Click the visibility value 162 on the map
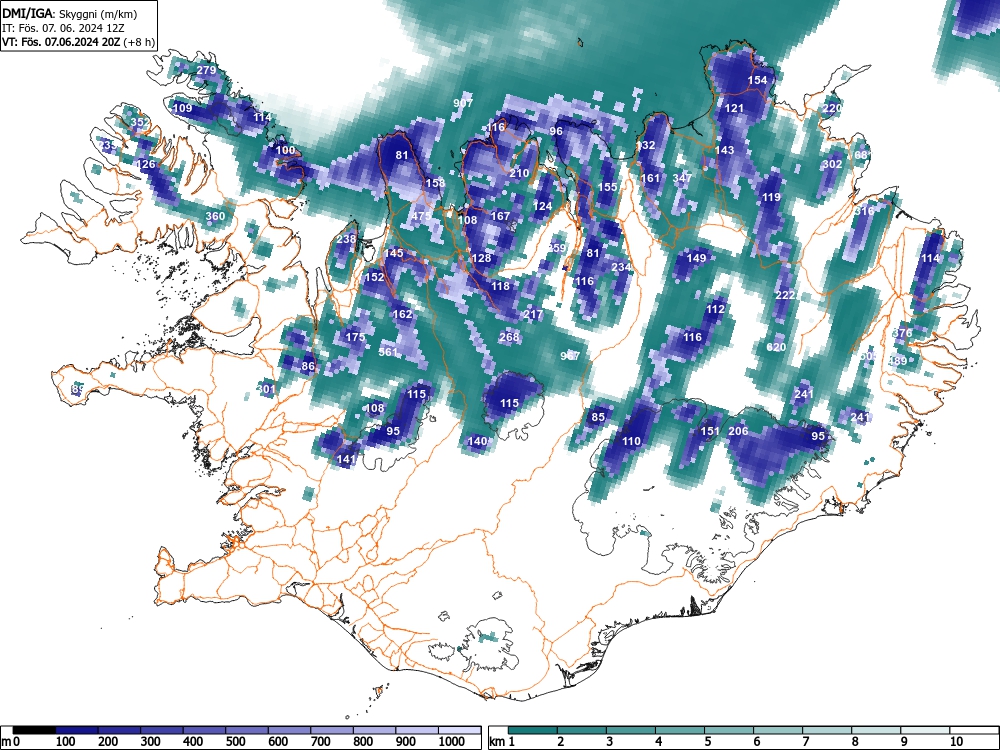The image size is (1000, 750). (402, 314)
